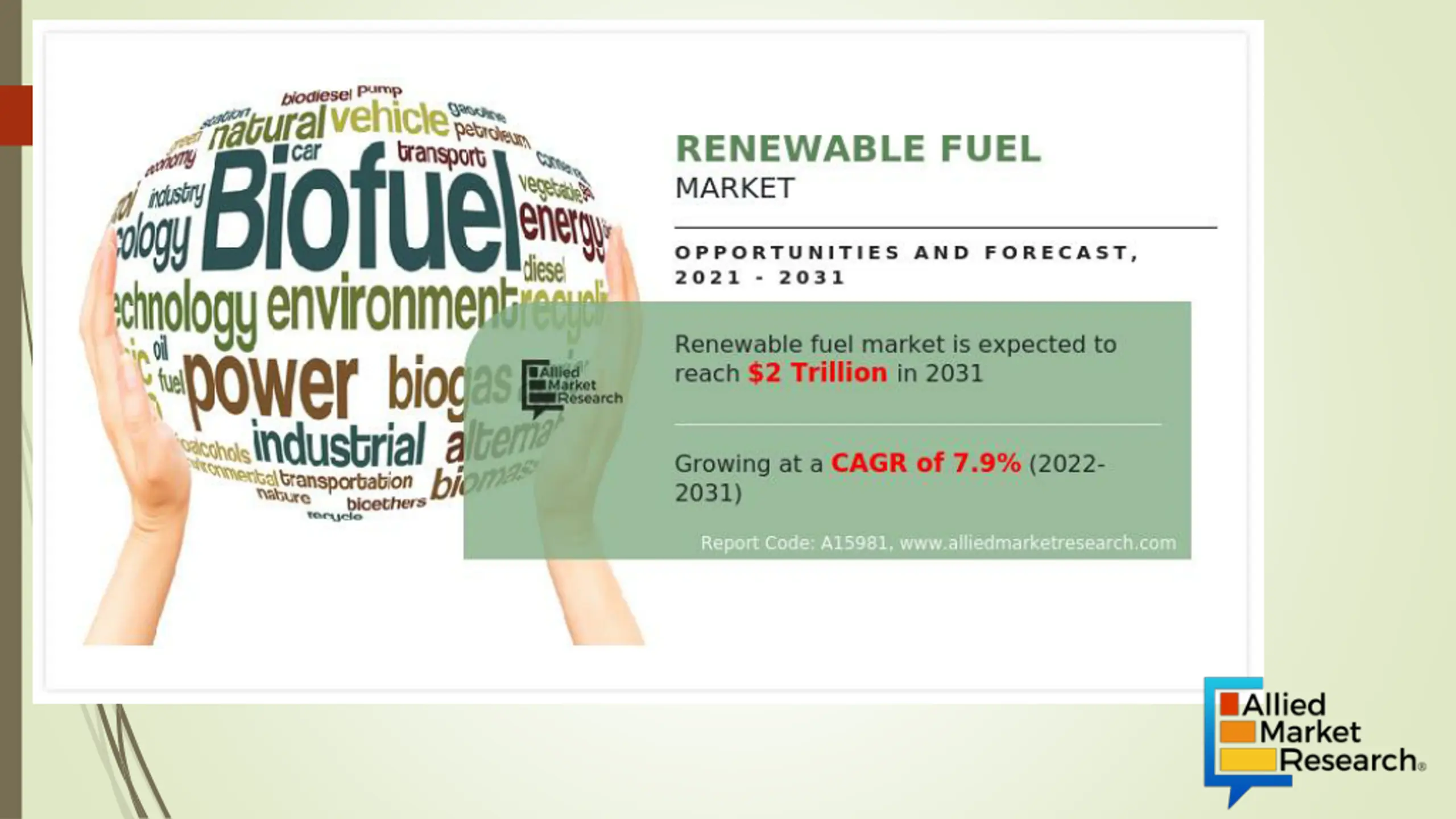Click the MARKET subtitle text
The width and height of the screenshot is (1456, 819).
(x=734, y=188)
